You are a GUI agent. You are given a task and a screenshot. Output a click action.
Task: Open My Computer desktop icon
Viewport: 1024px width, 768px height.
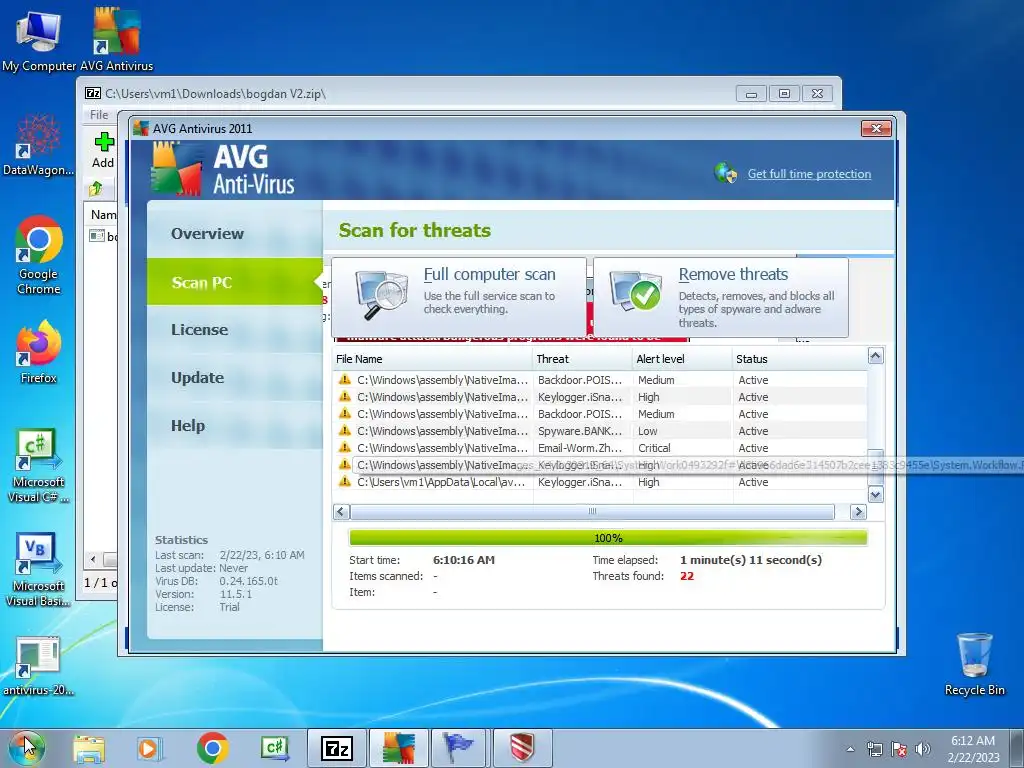pyautogui.click(x=39, y=40)
